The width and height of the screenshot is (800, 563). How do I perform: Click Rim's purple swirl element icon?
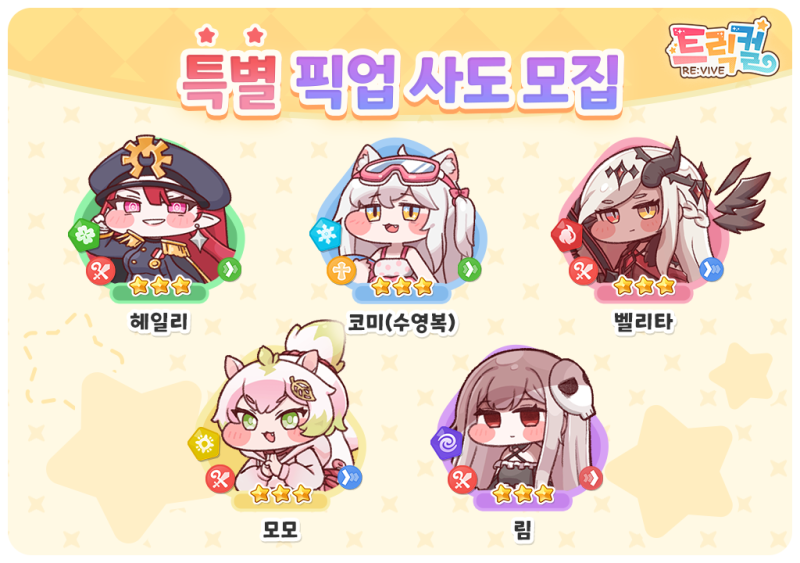[446, 443]
